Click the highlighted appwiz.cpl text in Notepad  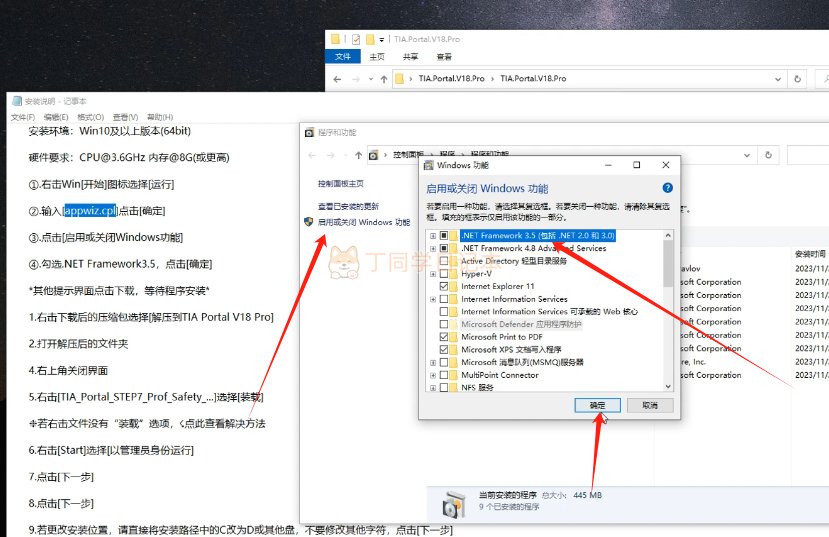(x=90, y=210)
